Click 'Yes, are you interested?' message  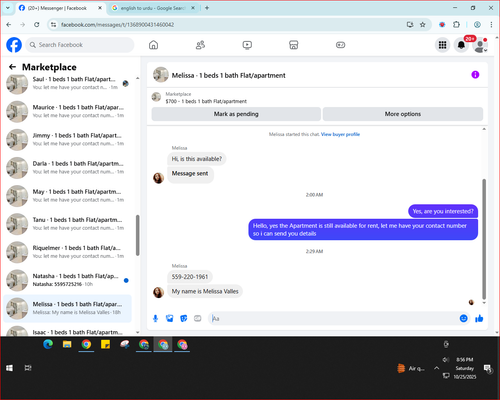coord(443,211)
